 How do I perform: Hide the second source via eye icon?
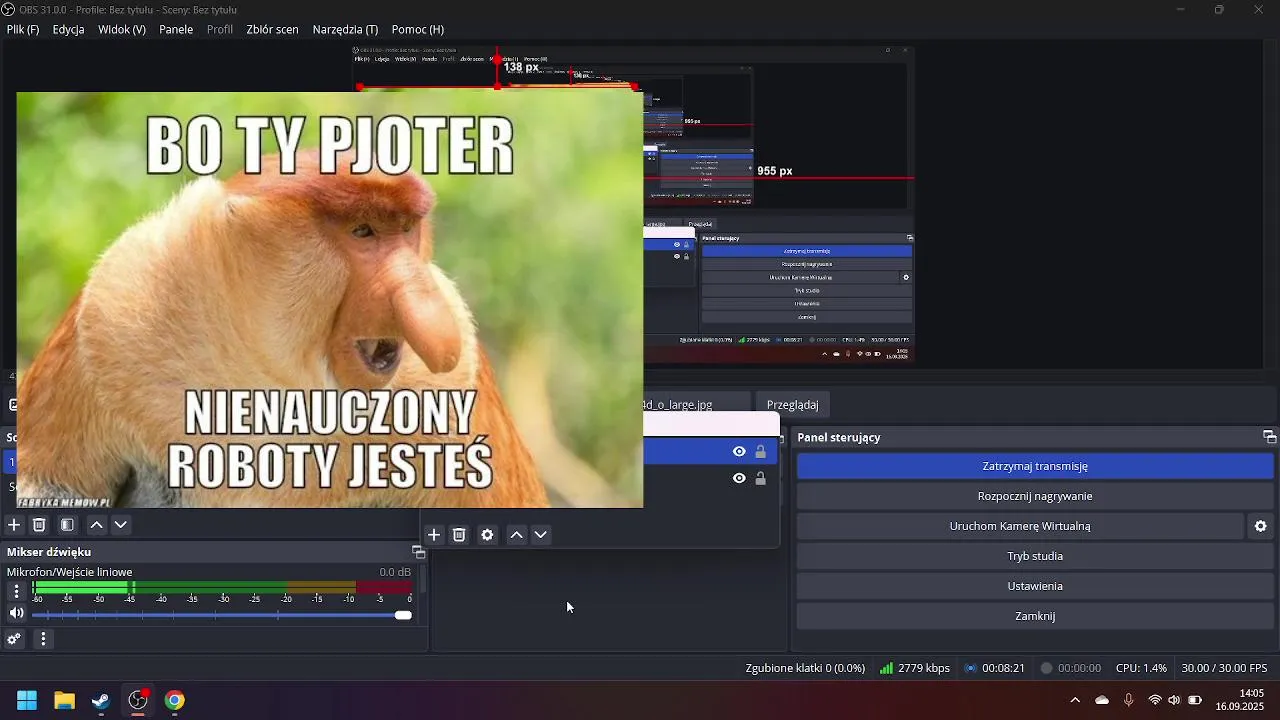pyautogui.click(x=739, y=479)
